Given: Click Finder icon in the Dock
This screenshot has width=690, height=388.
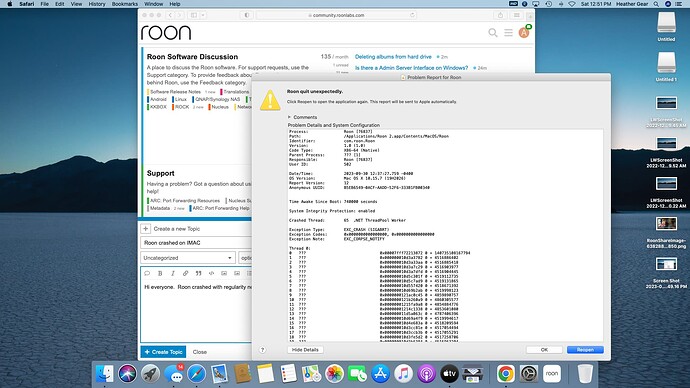Looking at the screenshot, I should pos(105,374).
